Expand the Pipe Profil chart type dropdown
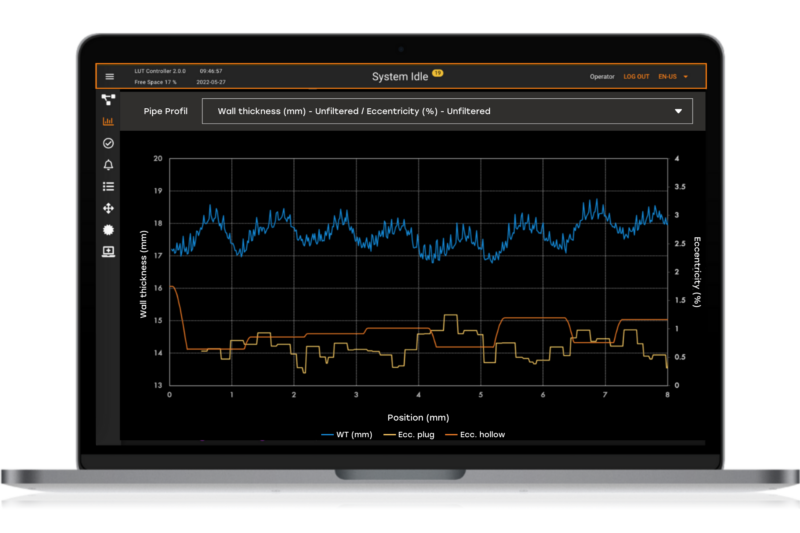 447,111
